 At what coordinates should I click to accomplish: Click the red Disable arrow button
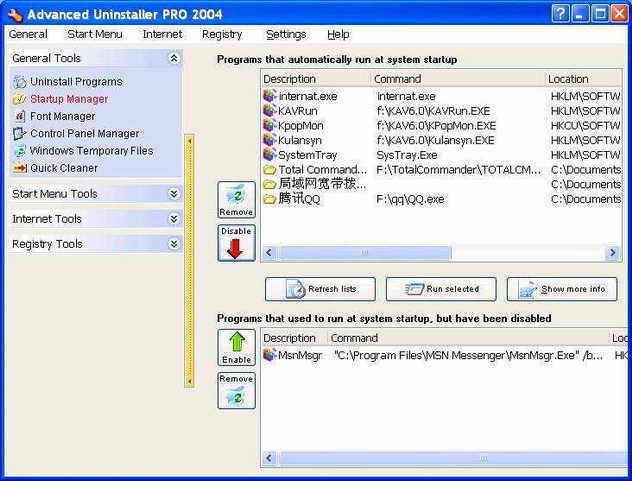coord(236,243)
